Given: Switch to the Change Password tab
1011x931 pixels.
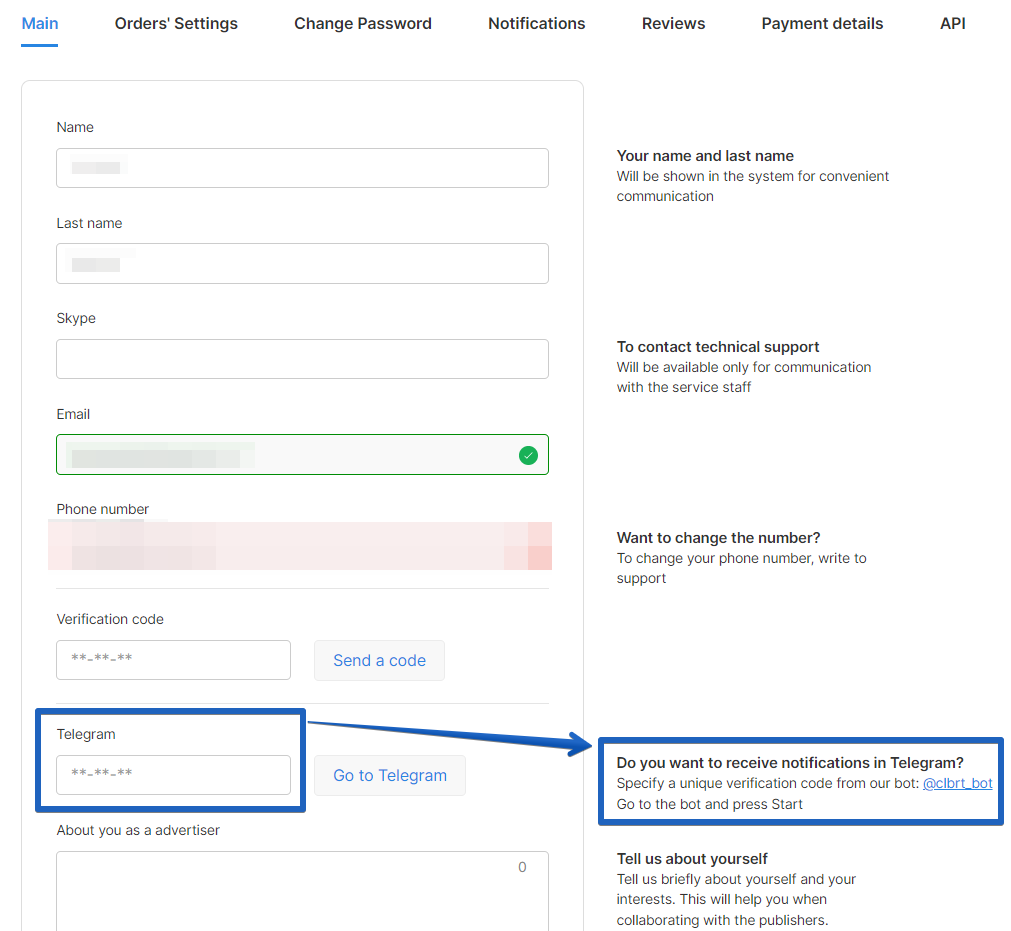Looking at the screenshot, I should click(362, 23).
